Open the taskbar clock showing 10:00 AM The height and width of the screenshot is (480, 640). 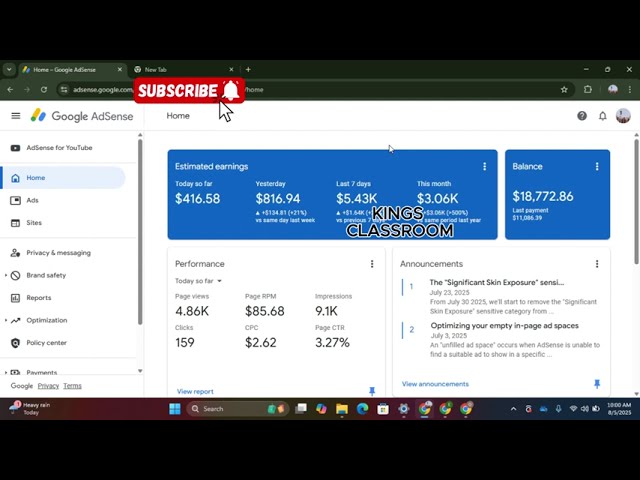pos(619,409)
